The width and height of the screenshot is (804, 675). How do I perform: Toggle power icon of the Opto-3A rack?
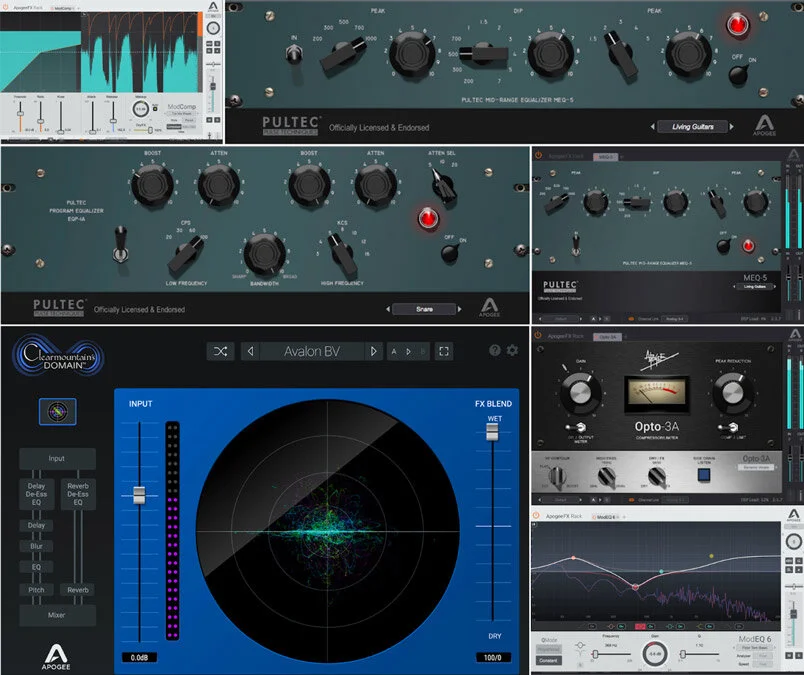click(x=538, y=335)
